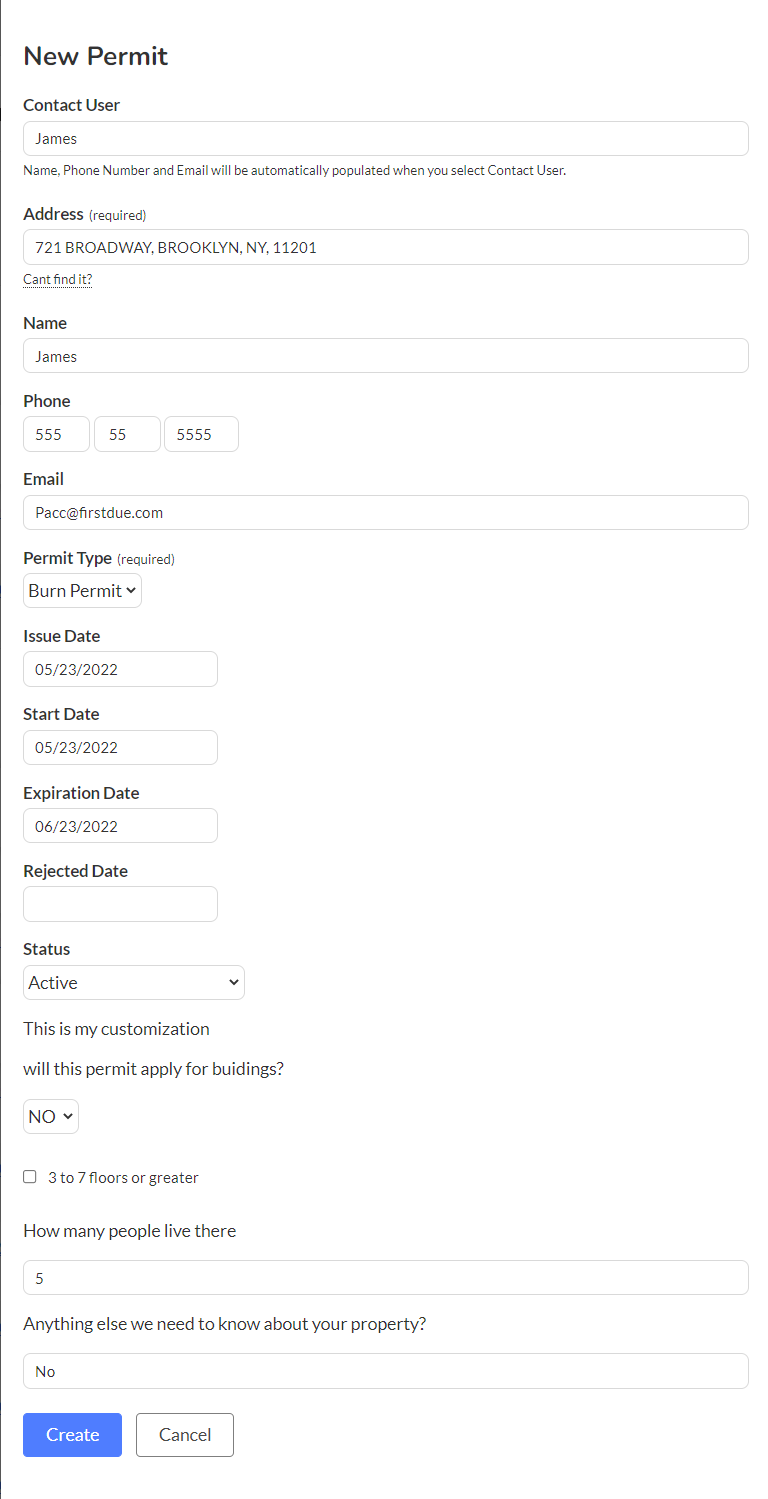
Task: Open the Permit Type dropdown
Action: coord(82,590)
